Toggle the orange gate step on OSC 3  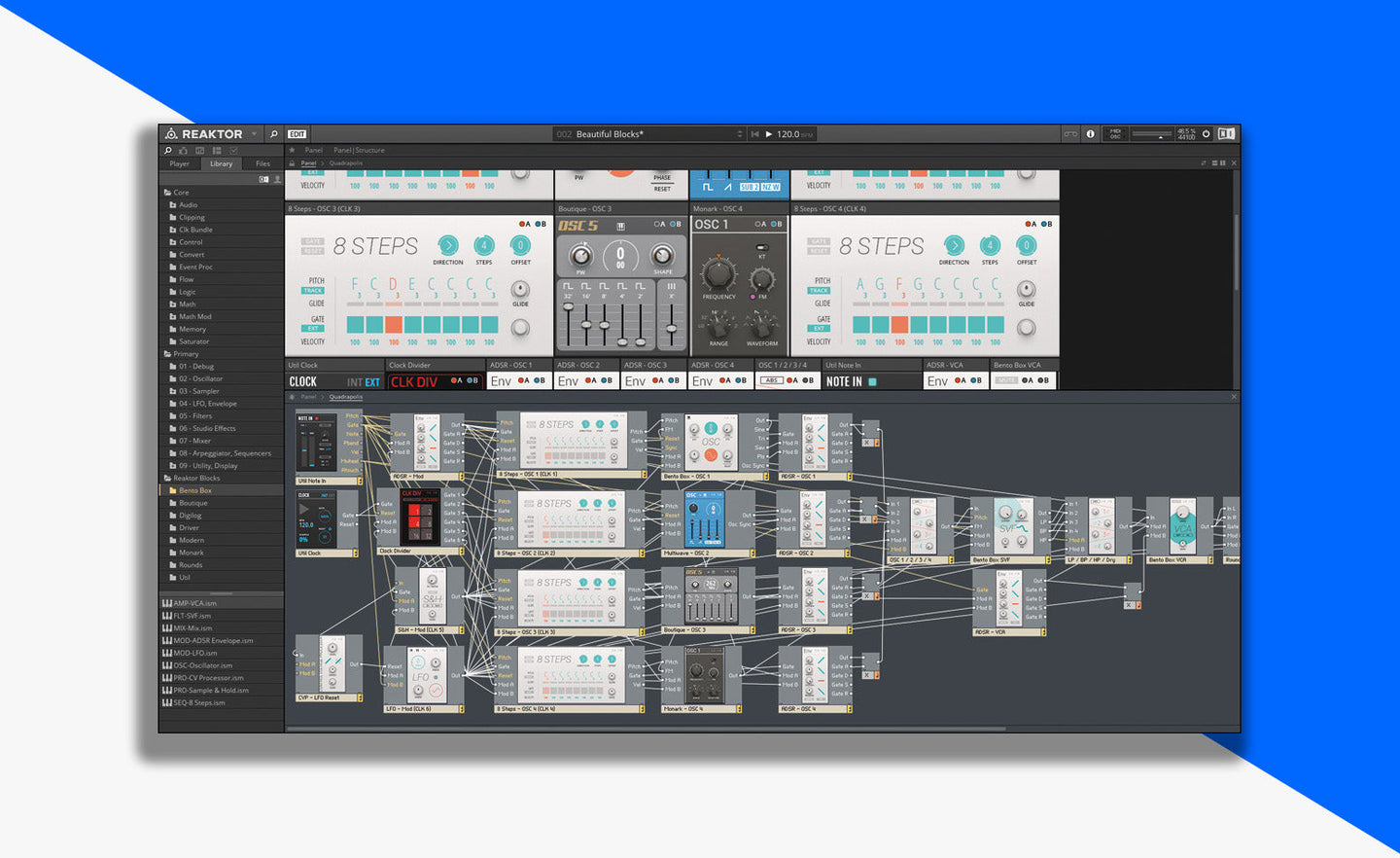(393, 324)
